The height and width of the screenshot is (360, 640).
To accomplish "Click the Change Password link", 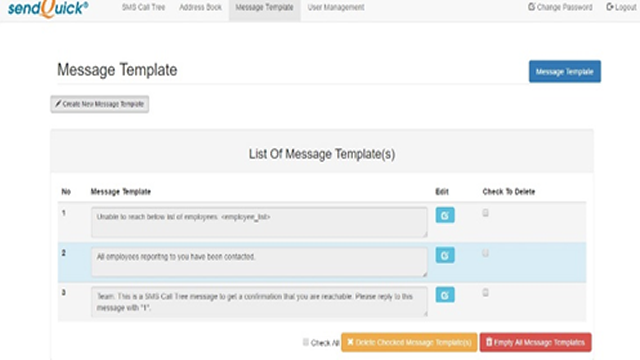I will [x=560, y=7].
